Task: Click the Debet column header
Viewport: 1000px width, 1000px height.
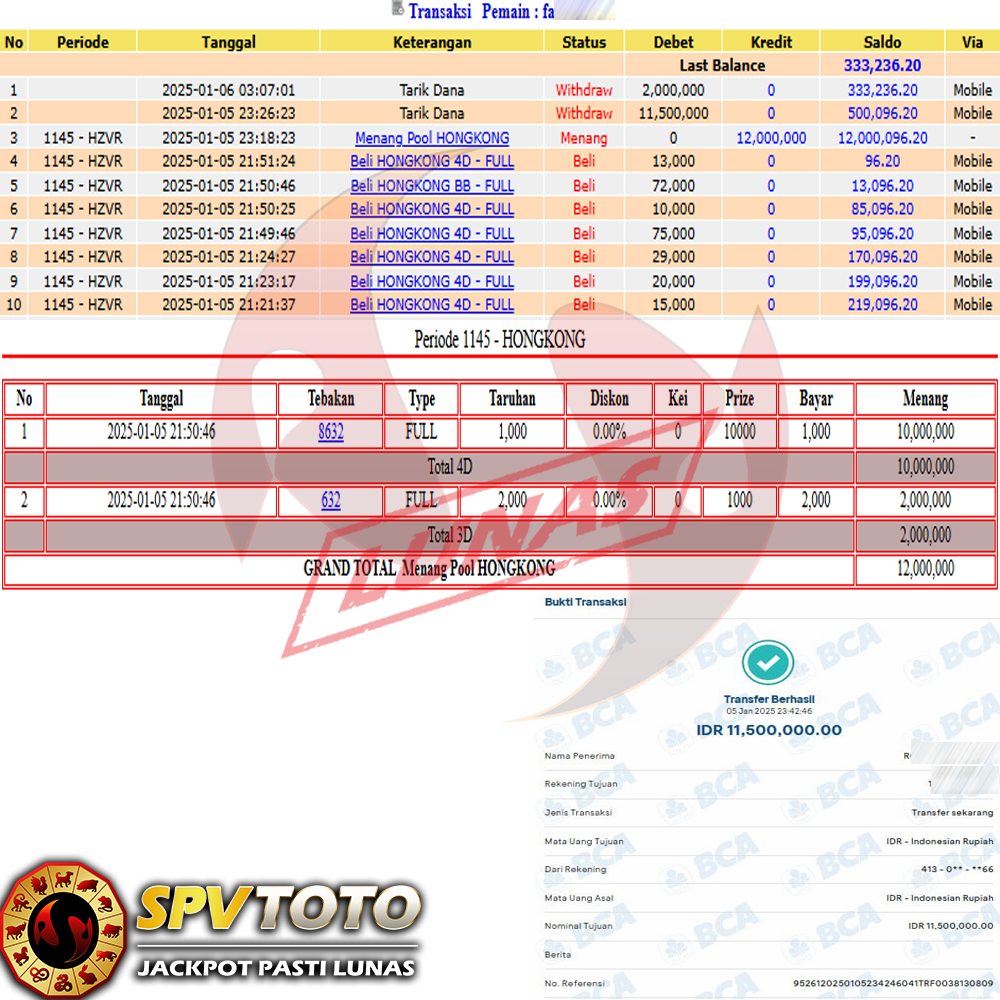Action: tap(673, 42)
